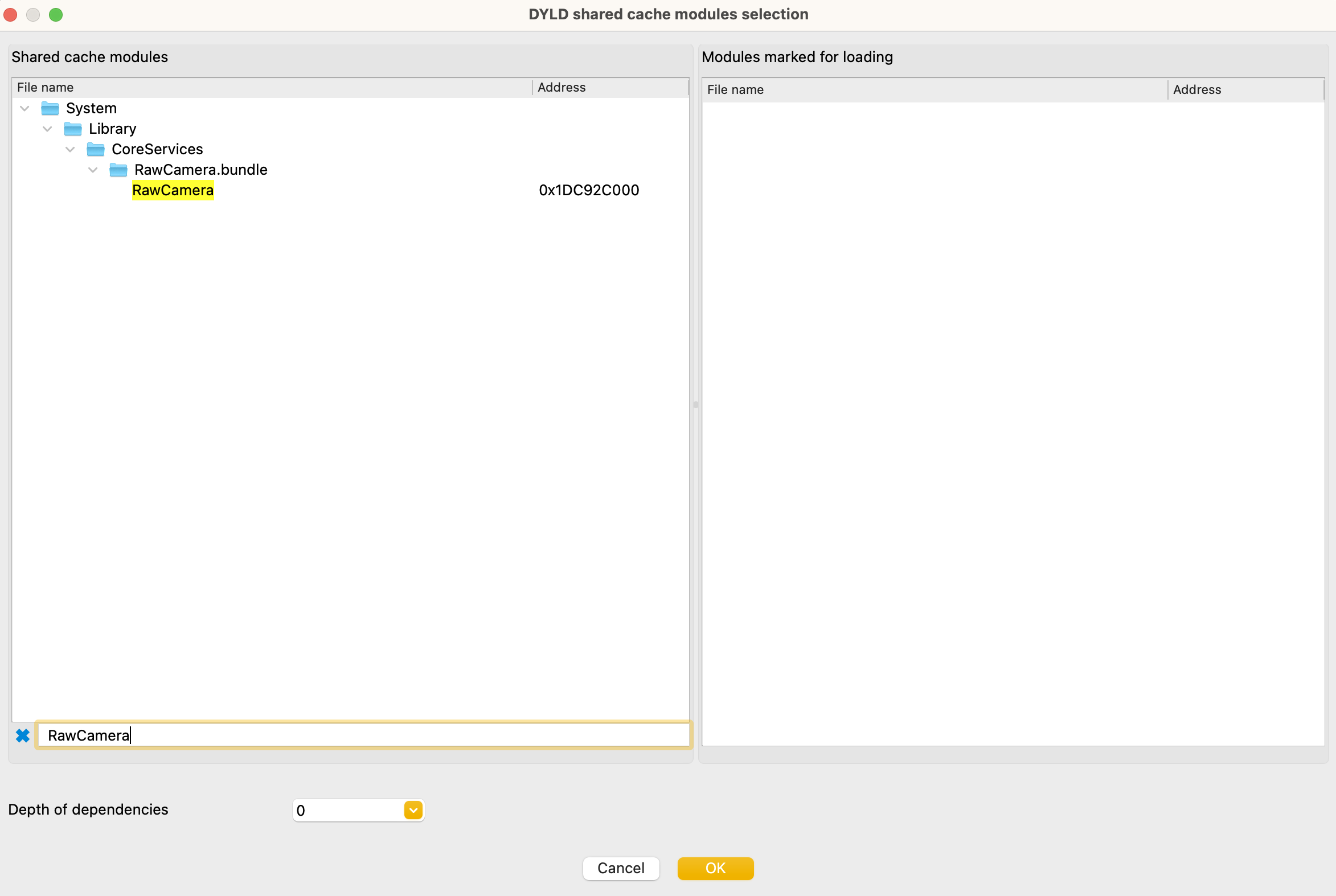Select the highlighted RawCamera module

pyautogui.click(x=173, y=190)
